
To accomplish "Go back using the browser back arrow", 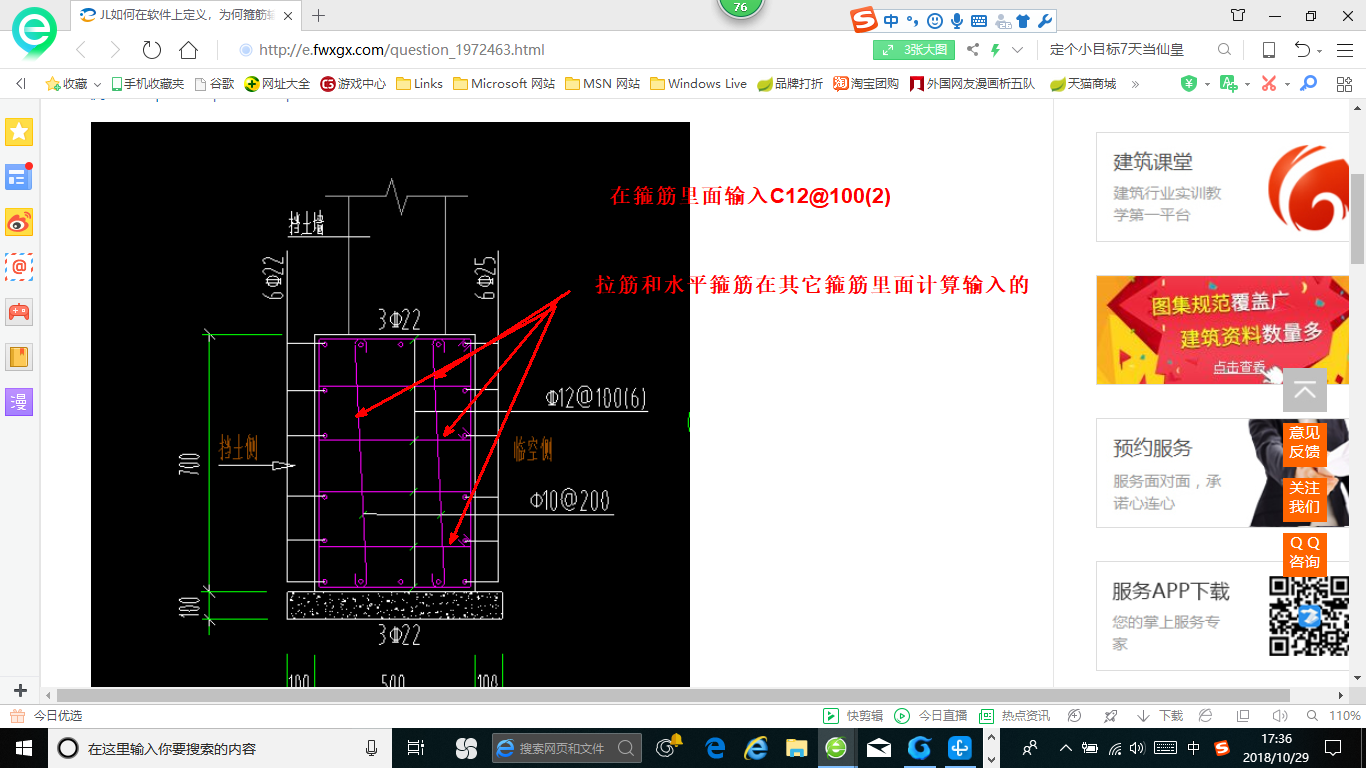I will pyautogui.click(x=82, y=50).
